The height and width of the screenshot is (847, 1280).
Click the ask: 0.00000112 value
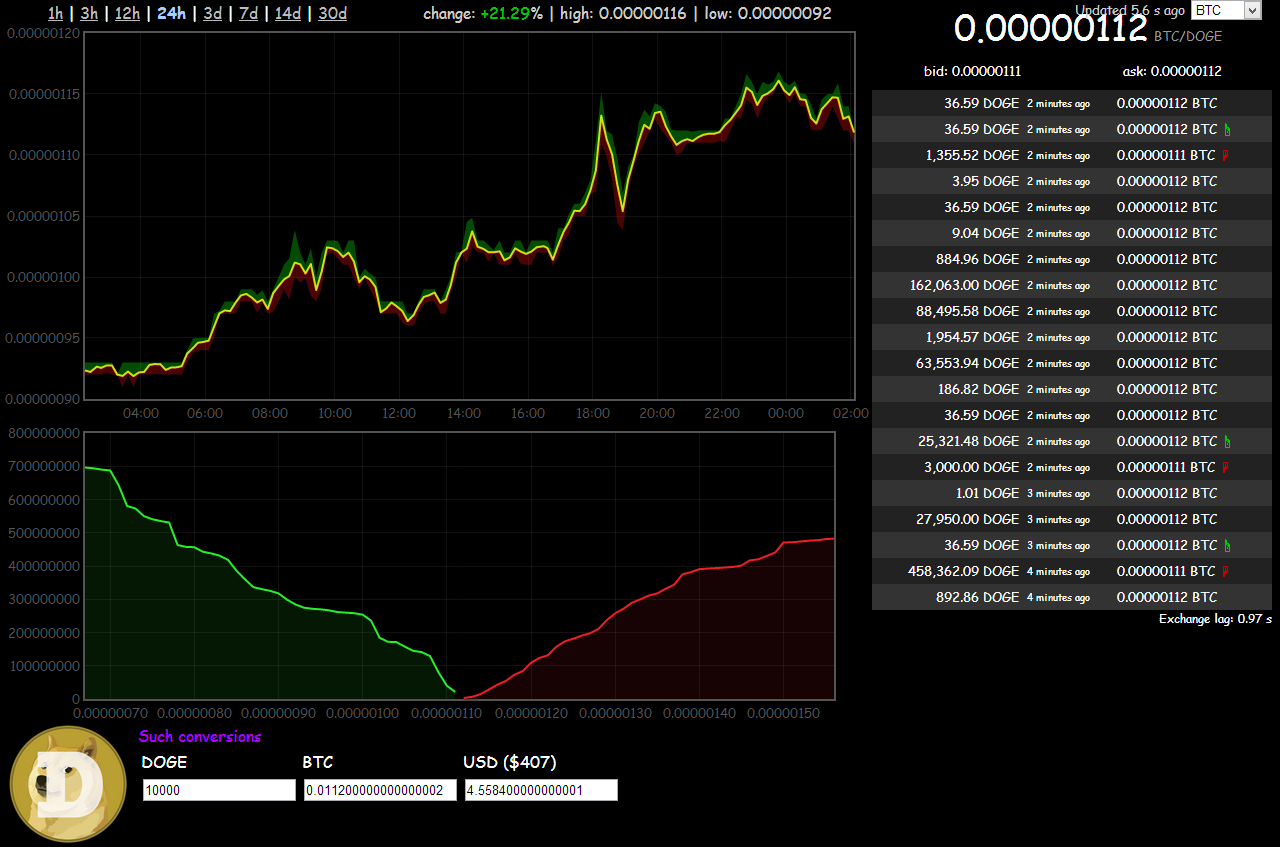tap(1172, 71)
